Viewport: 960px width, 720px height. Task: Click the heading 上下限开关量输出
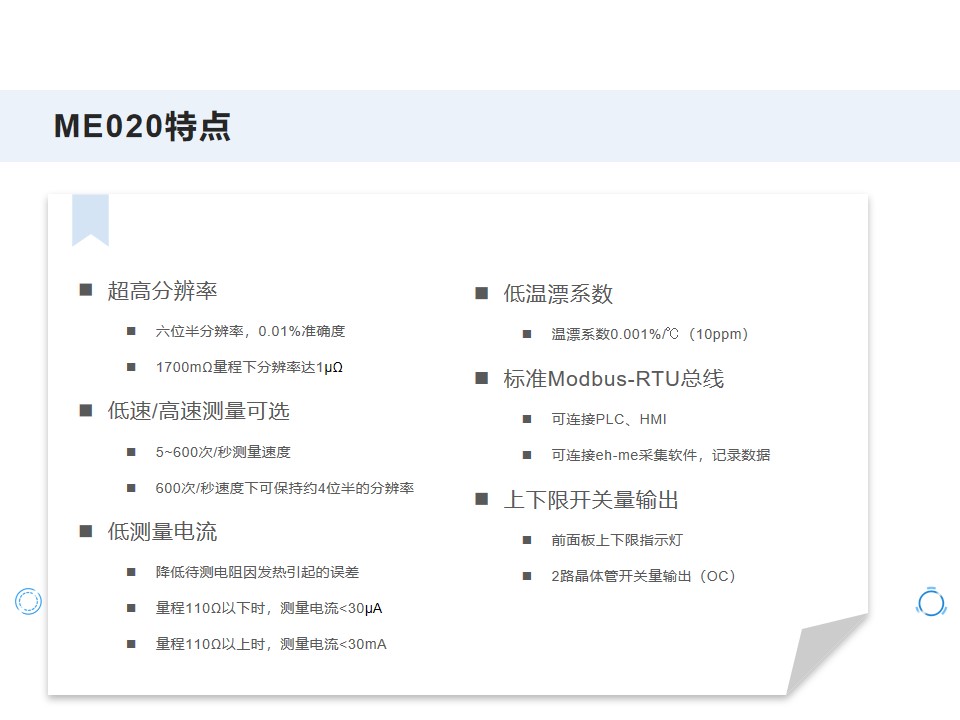pos(591,500)
